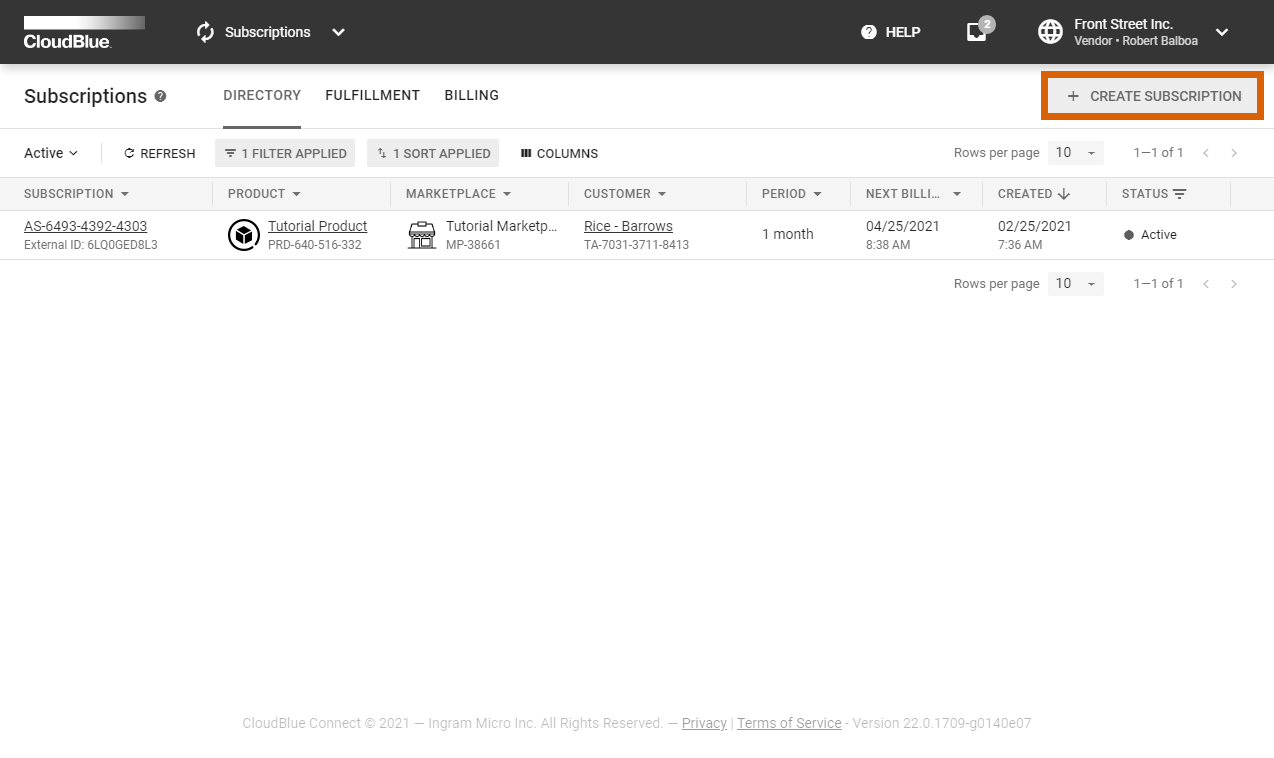Open PERIOD column header dropdown
This screenshot has width=1274, height=758.
pos(817,194)
